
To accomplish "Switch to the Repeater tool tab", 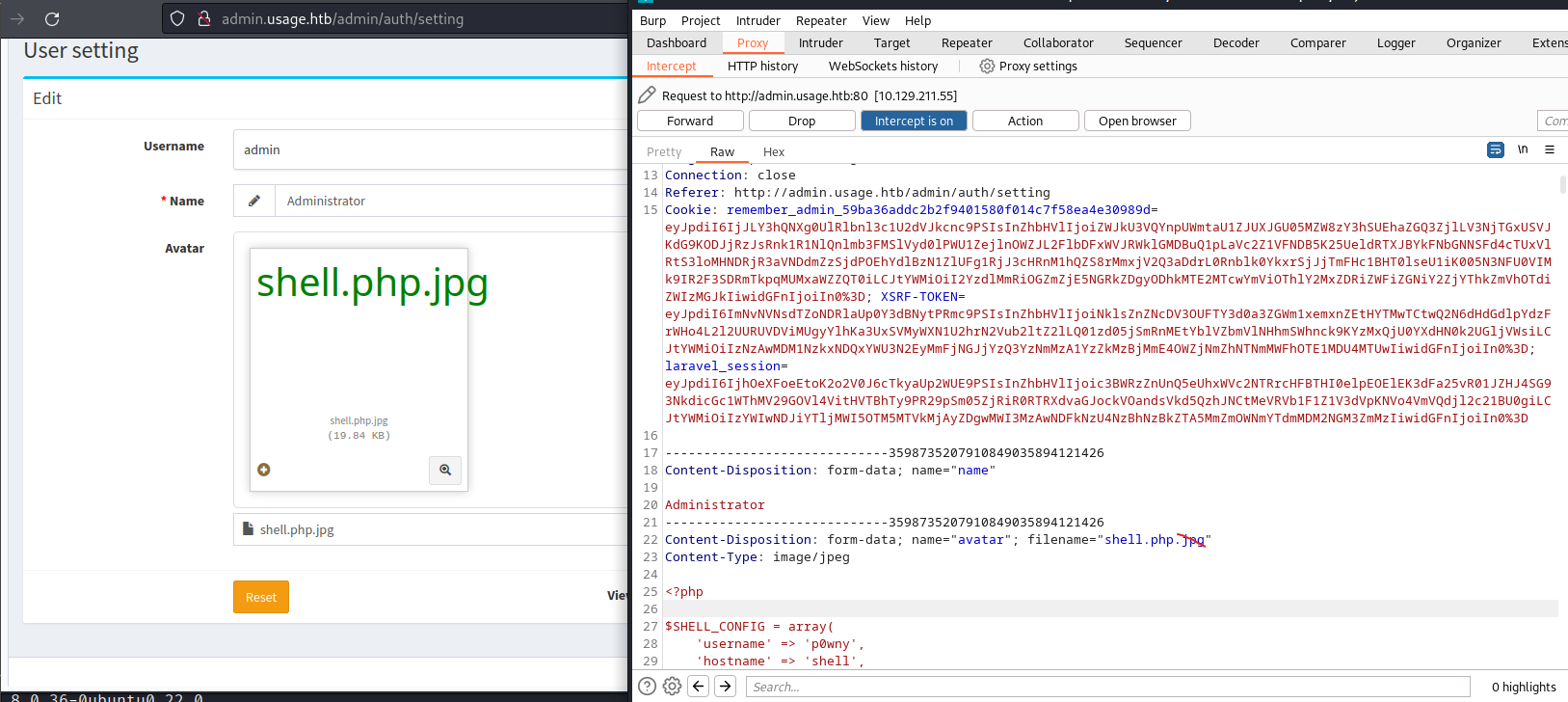I will coord(967,42).
